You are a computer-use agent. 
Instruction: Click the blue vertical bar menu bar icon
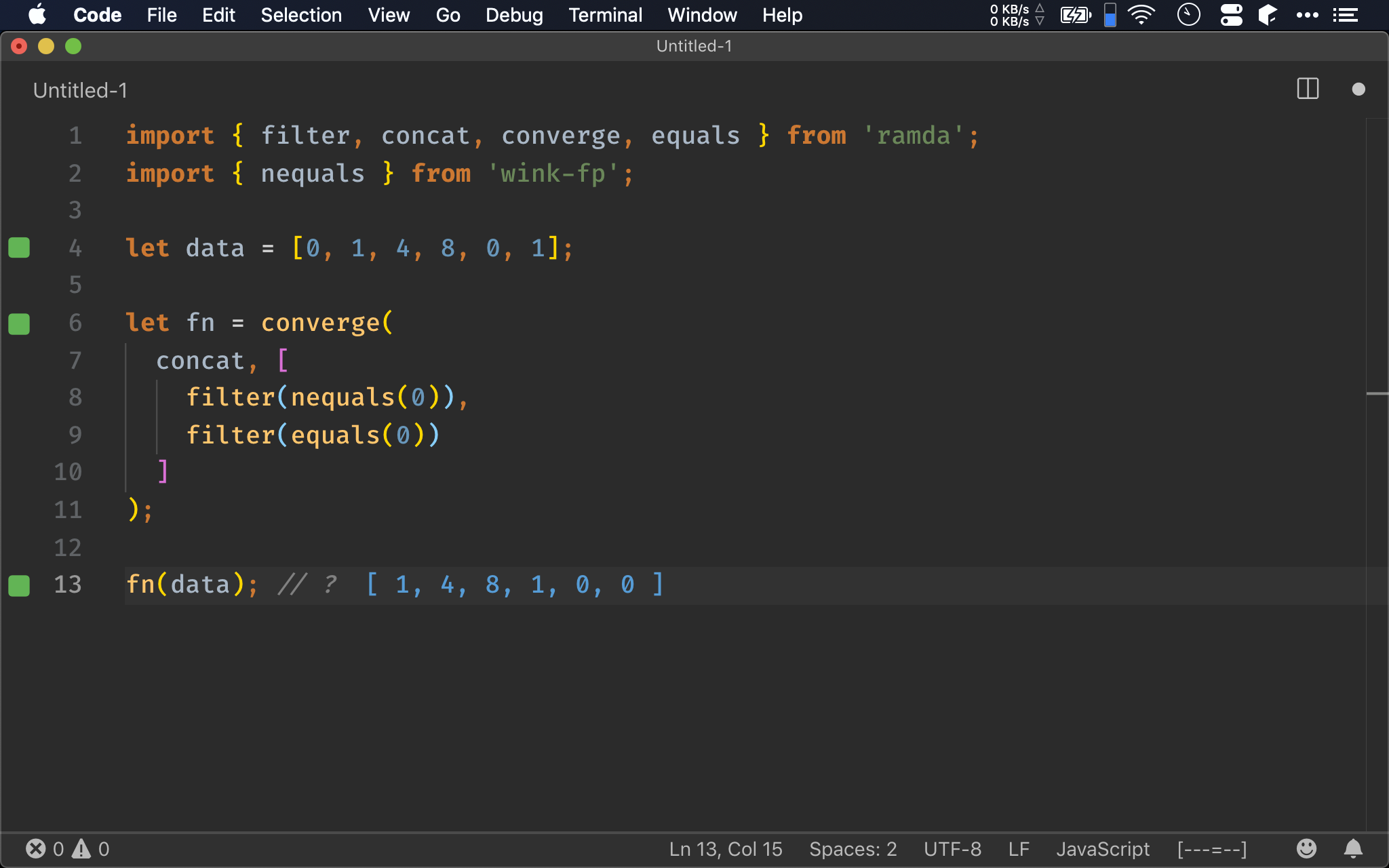1110,15
